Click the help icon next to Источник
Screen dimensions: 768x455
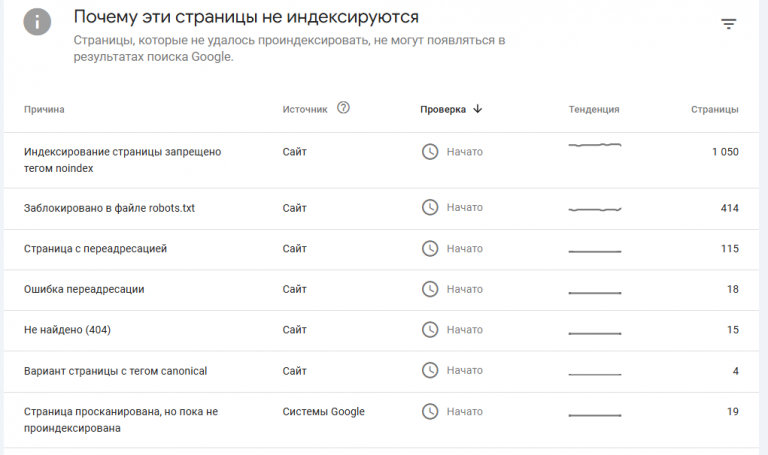coord(344,108)
